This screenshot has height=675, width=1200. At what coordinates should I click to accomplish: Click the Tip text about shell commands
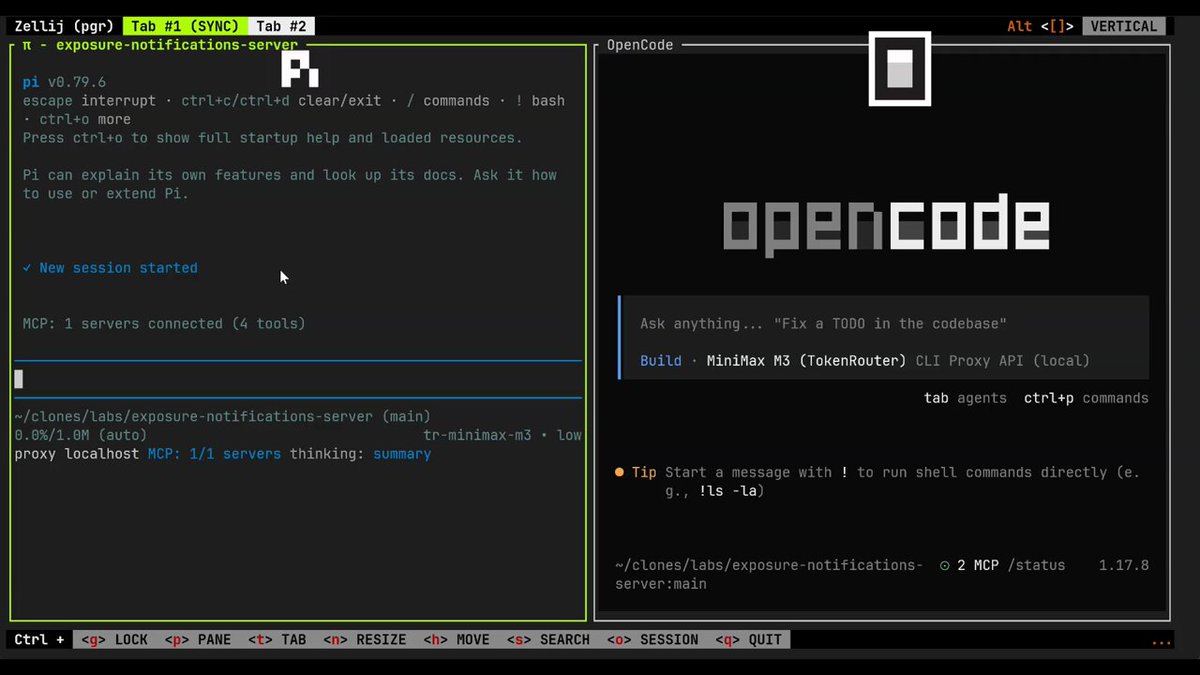(x=902, y=481)
